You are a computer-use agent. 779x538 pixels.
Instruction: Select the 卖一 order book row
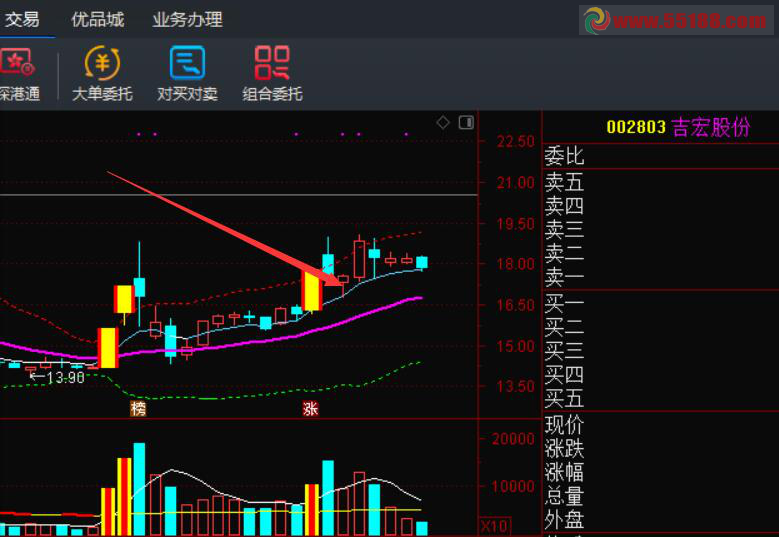coord(564,277)
